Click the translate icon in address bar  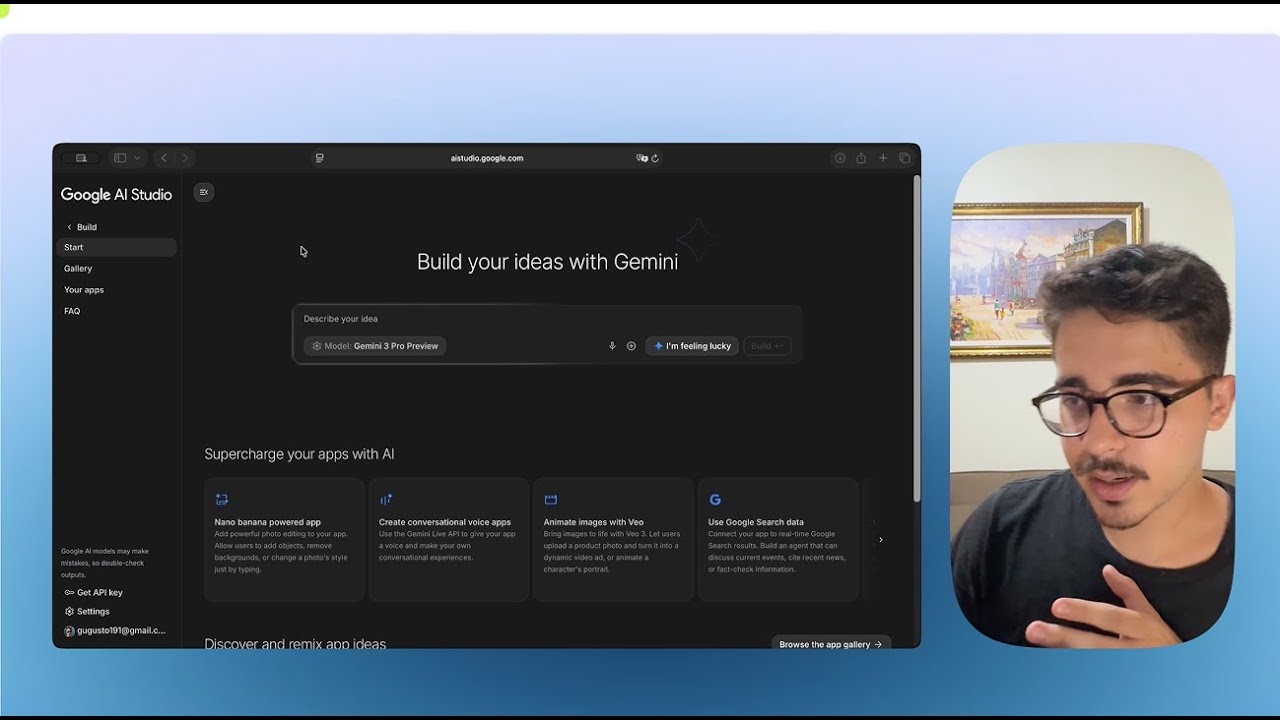coord(642,158)
